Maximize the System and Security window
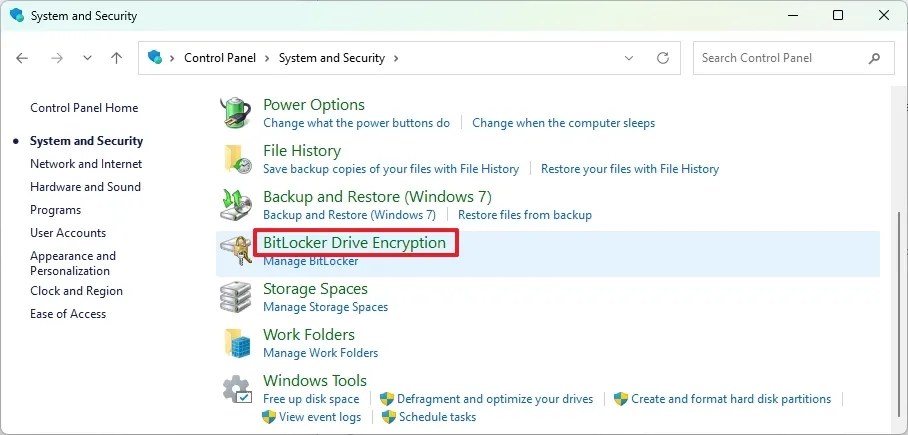The image size is (908, 435). [x=838, y=16]
